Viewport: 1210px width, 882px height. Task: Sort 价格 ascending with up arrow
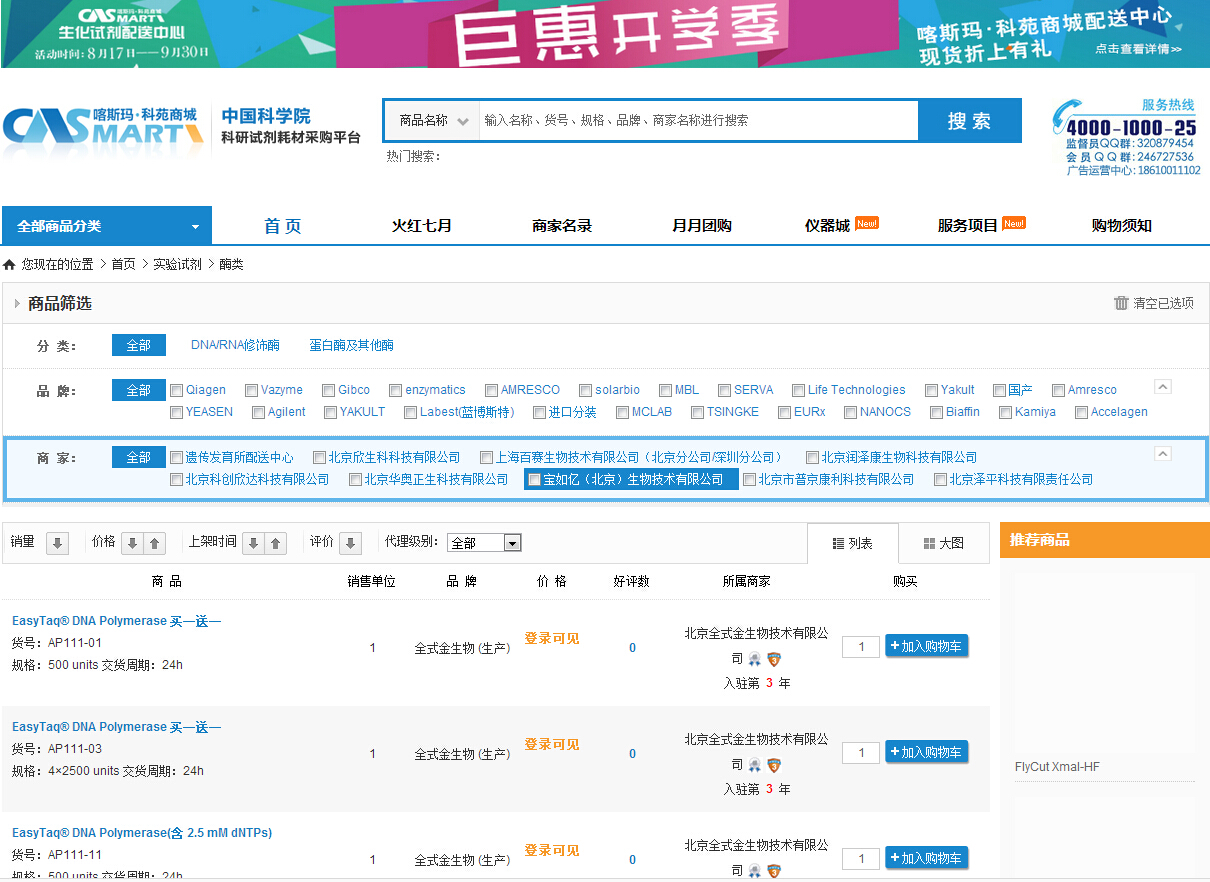[x=154, y=543]
